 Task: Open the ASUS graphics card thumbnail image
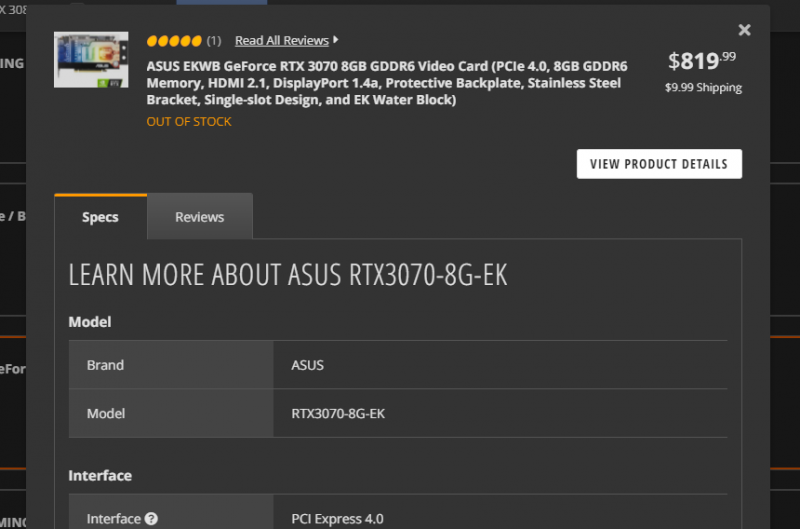point(92,60)
